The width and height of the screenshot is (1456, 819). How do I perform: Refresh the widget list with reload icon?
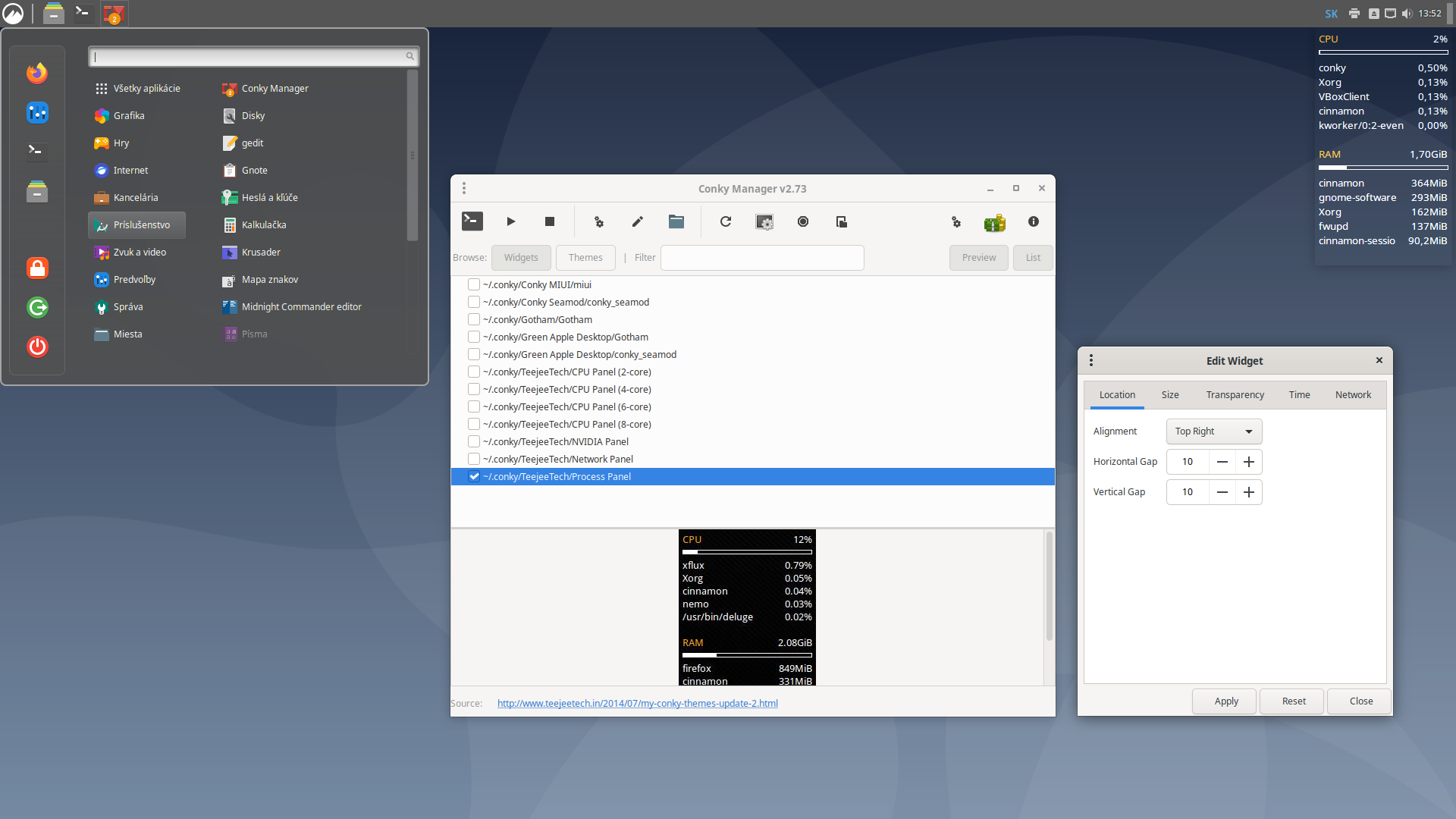[726, 221]
